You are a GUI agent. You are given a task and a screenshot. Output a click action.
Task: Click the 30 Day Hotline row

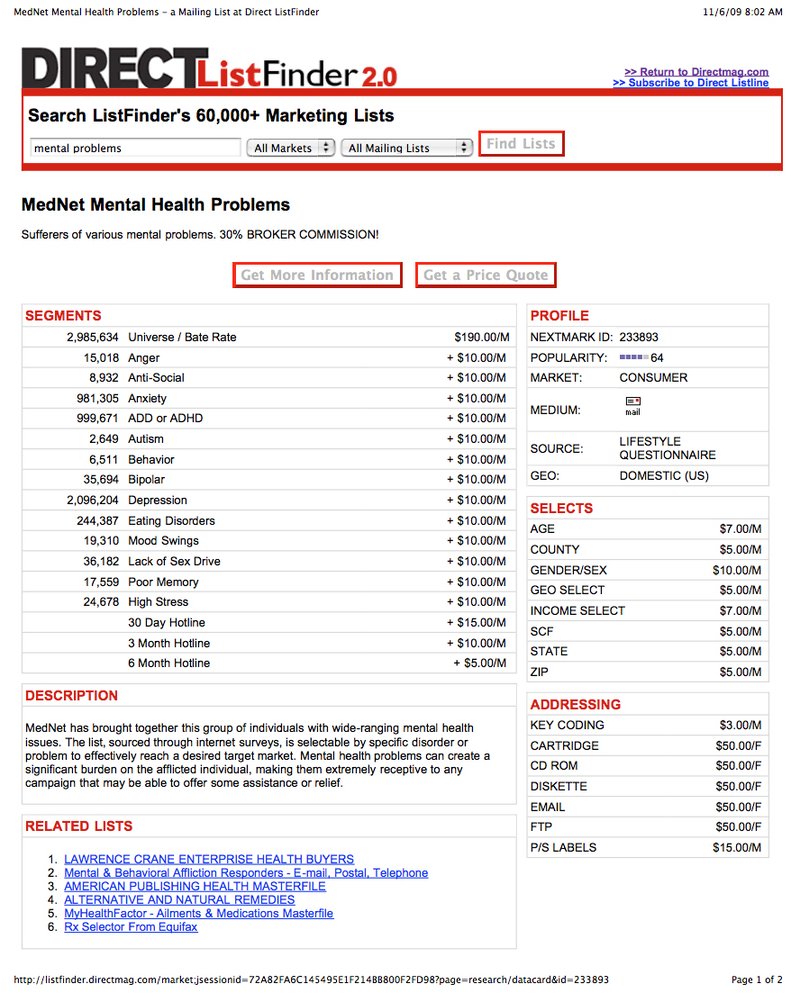(x=269, y=622)
